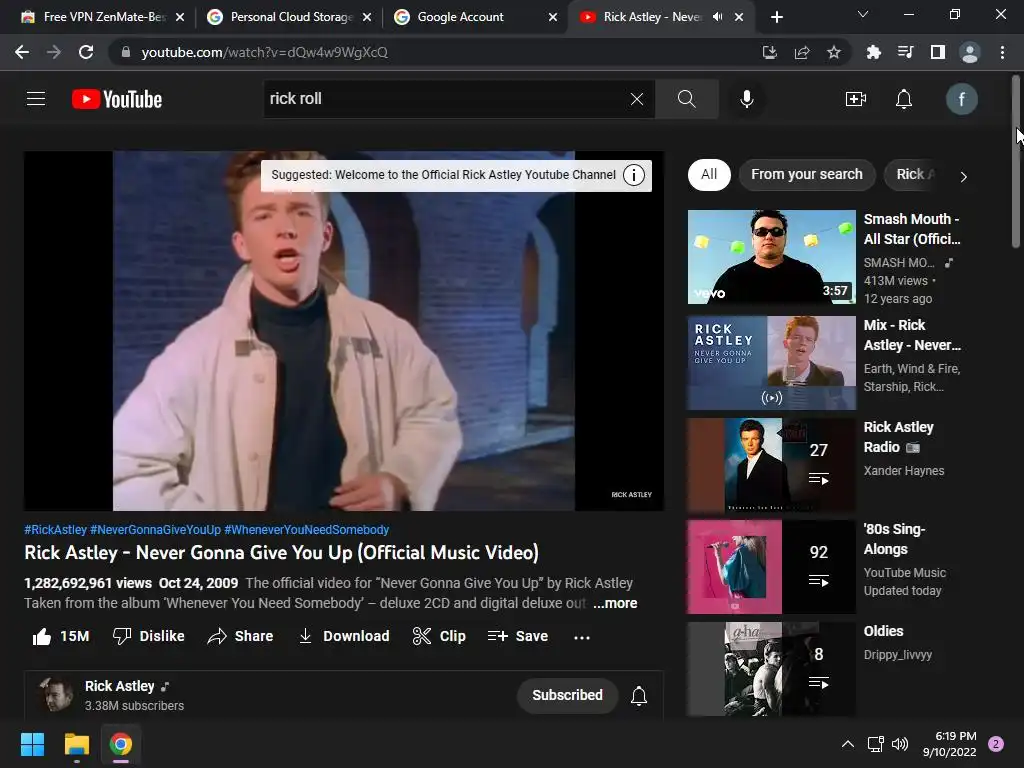The image size is (1024, 768).
Task: Share this page icon in address bar
Action: (801, 52)
